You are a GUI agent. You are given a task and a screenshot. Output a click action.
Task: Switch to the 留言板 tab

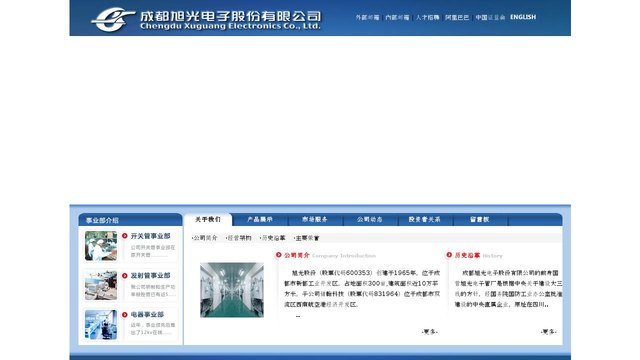pyautogui.click(x=480, y=220)
